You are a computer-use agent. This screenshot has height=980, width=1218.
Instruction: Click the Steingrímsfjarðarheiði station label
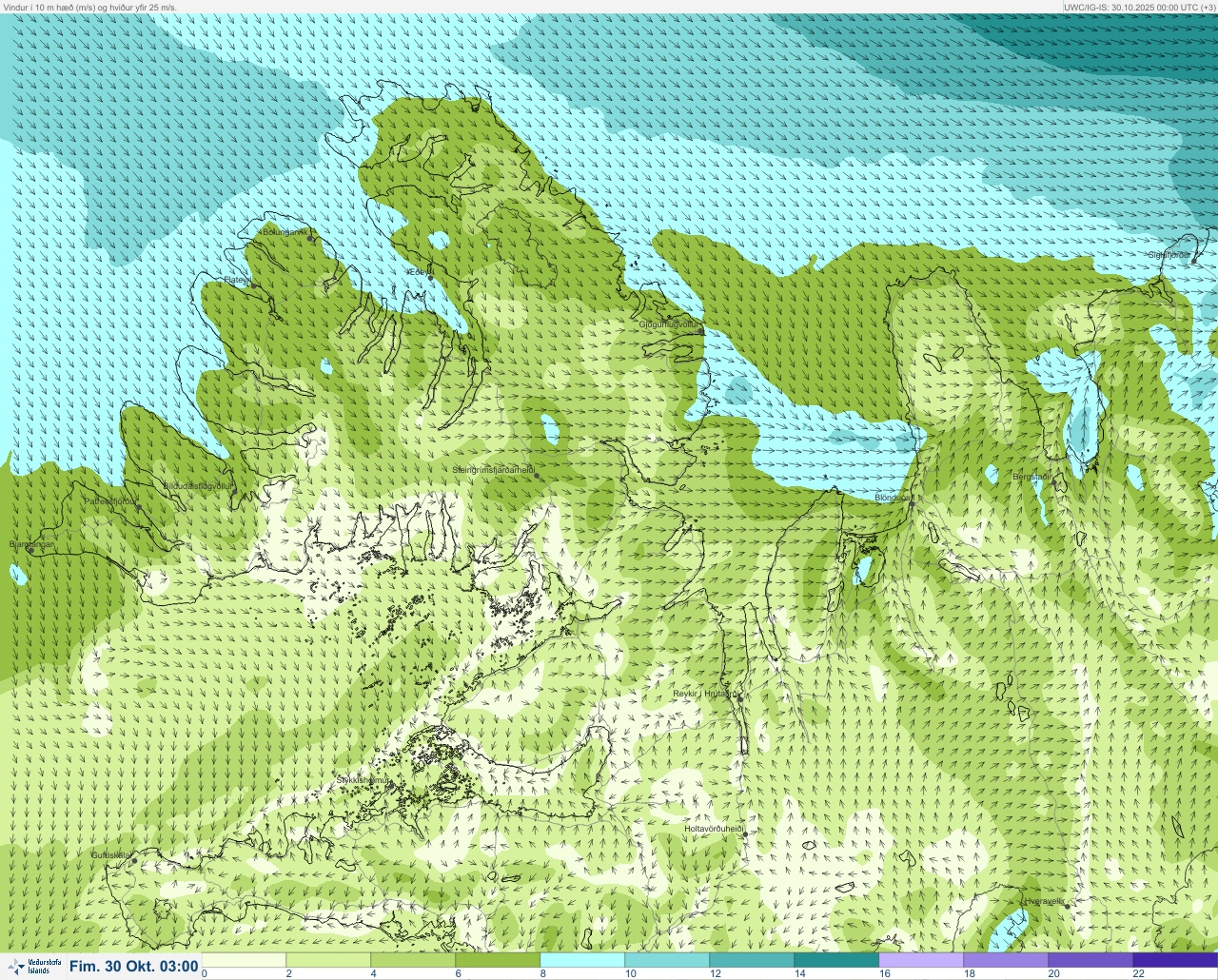coord(493,469)
